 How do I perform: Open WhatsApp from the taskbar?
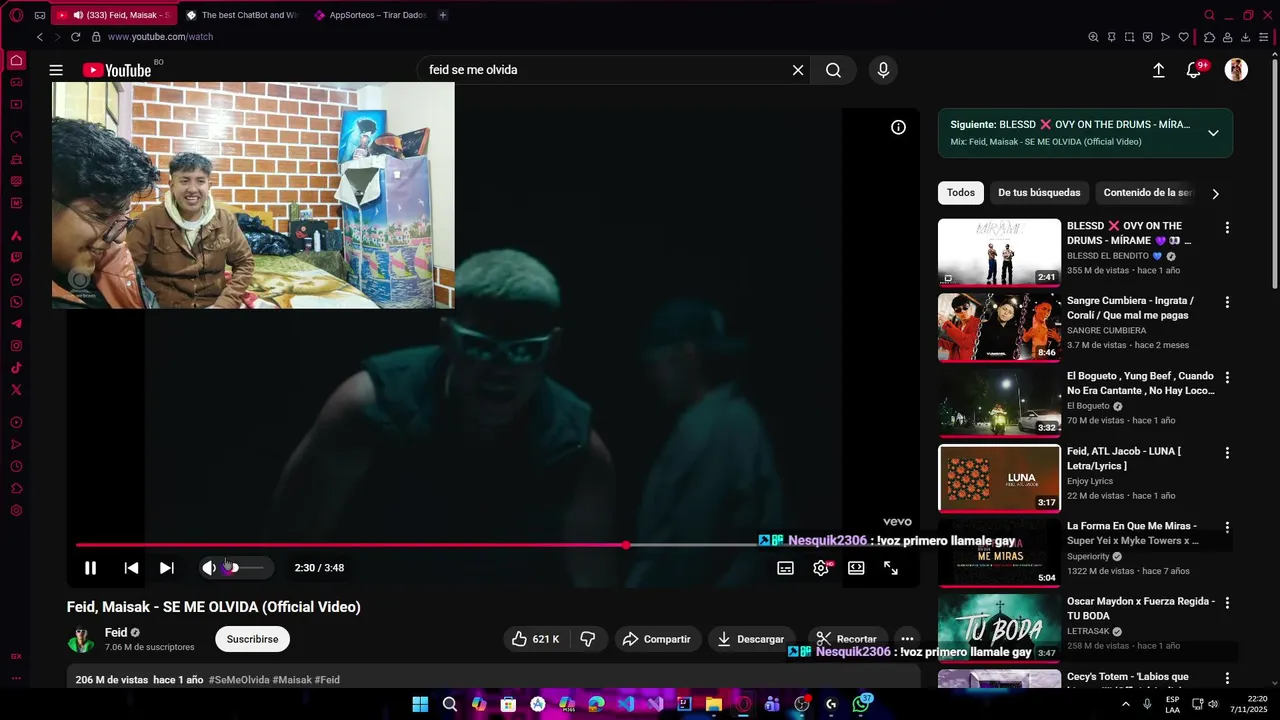pyautogui.click(x=861, y=704)
